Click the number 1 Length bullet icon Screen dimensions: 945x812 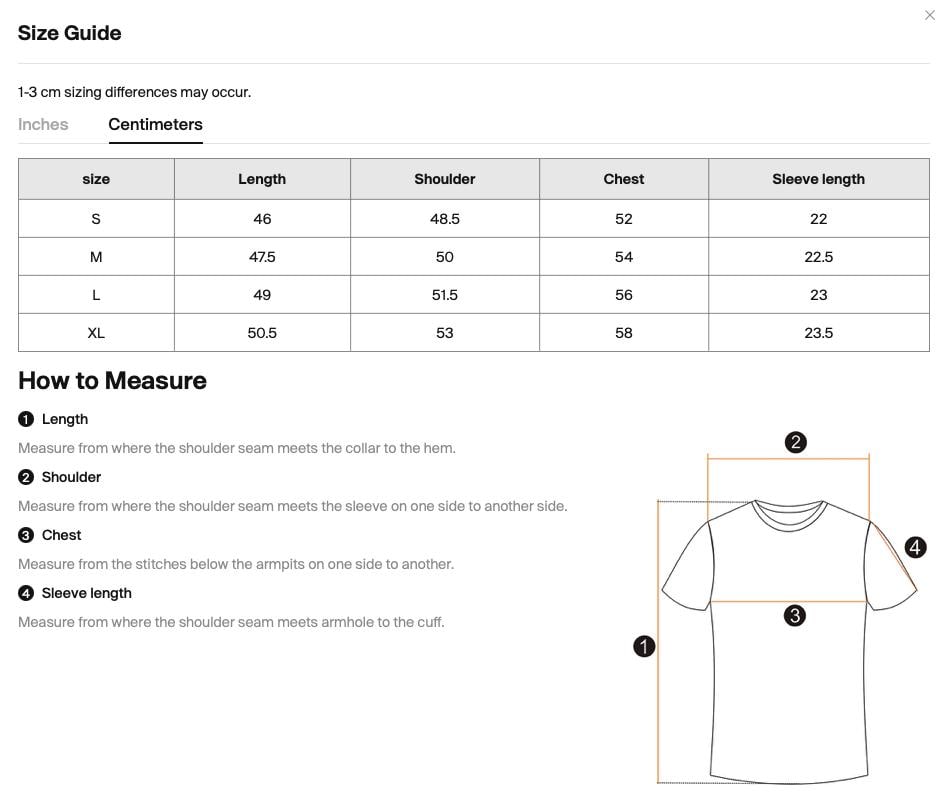point(26,419)
